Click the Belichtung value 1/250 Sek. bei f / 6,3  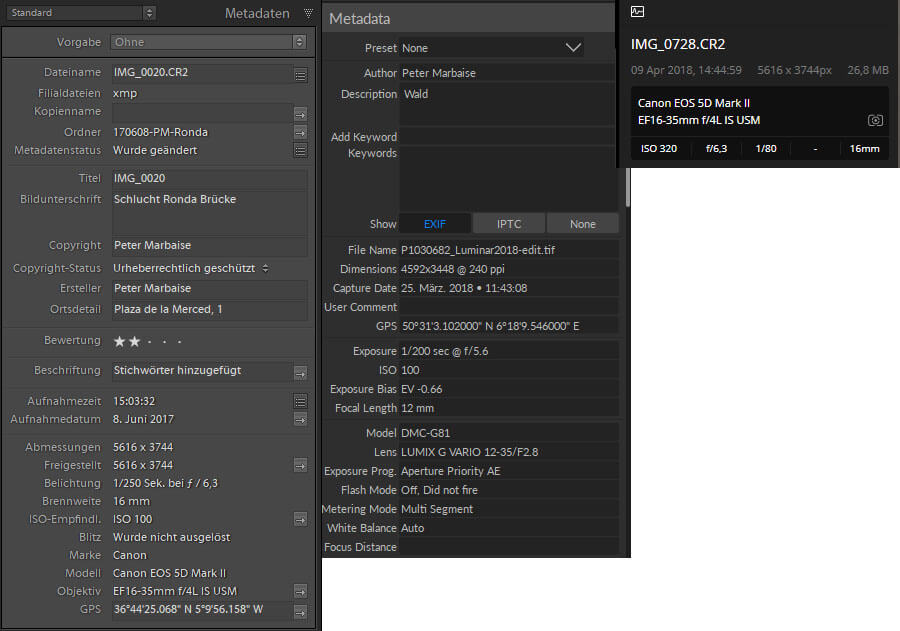tap(165, 483)
